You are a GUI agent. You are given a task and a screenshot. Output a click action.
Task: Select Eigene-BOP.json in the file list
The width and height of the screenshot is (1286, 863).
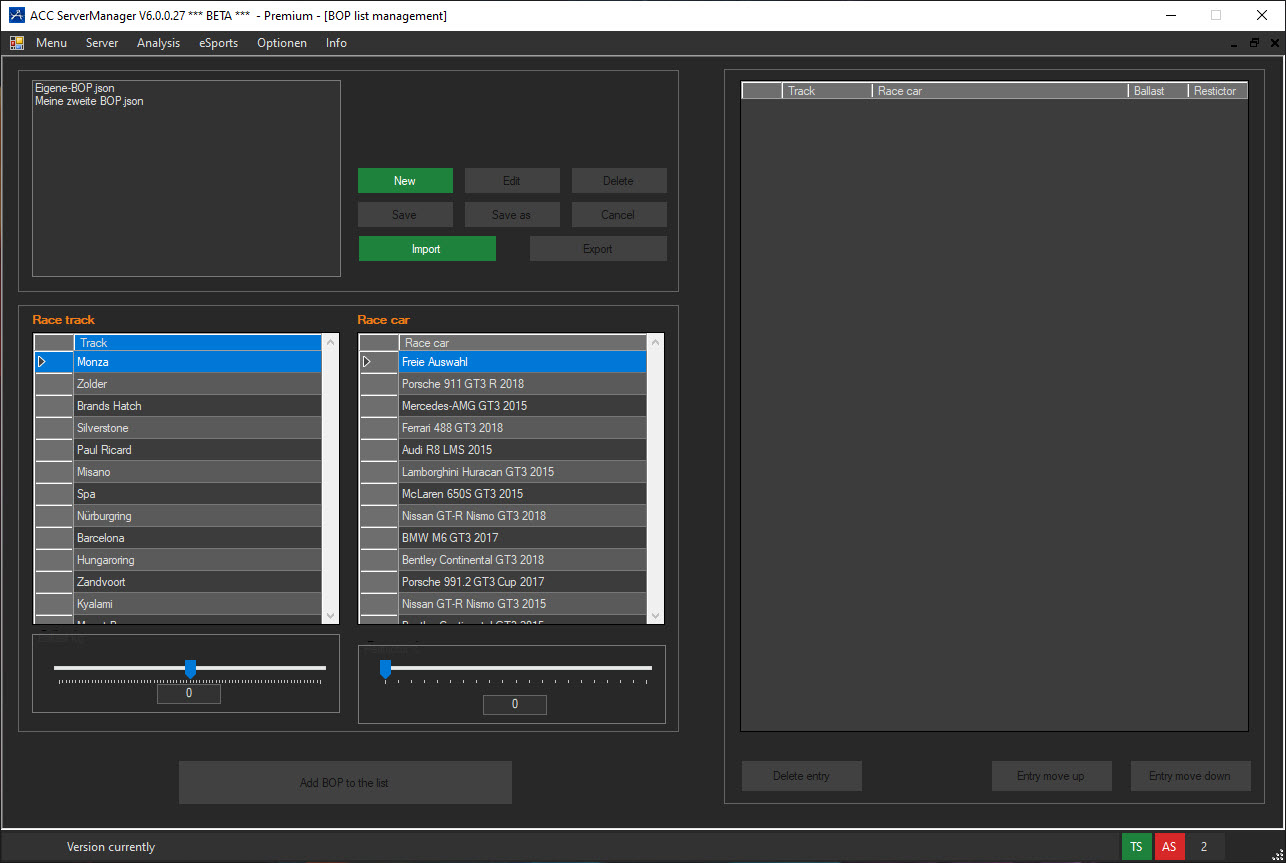[x=75, y=88]
